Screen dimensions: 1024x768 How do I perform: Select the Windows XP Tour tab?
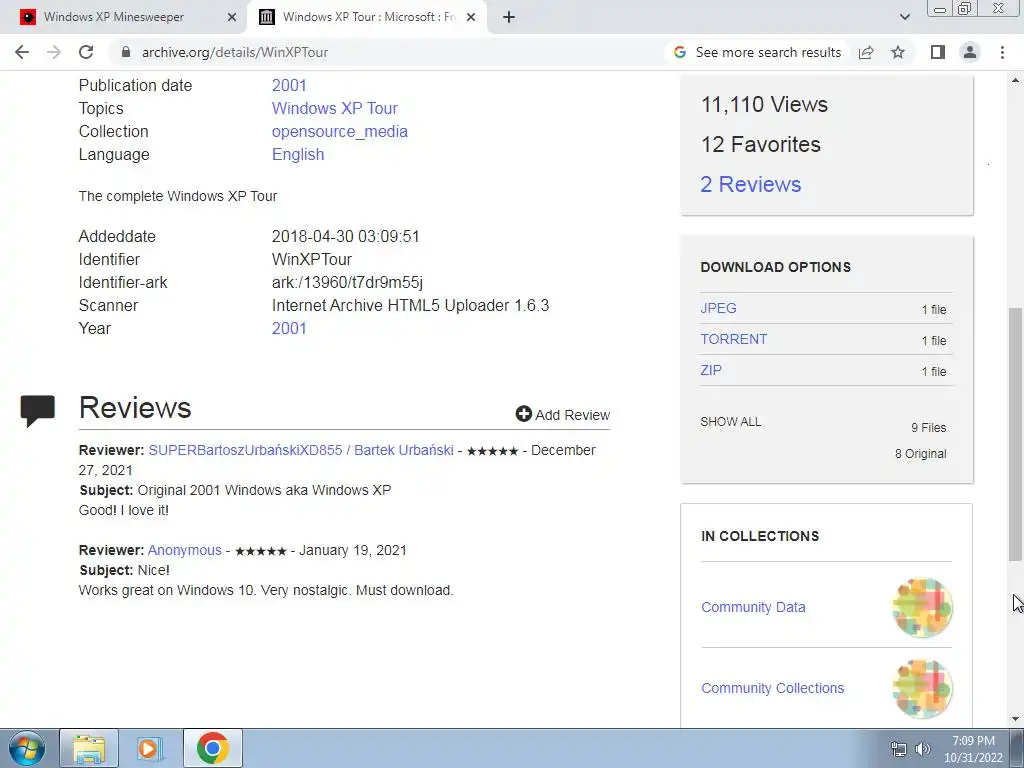tap(369, 17)
